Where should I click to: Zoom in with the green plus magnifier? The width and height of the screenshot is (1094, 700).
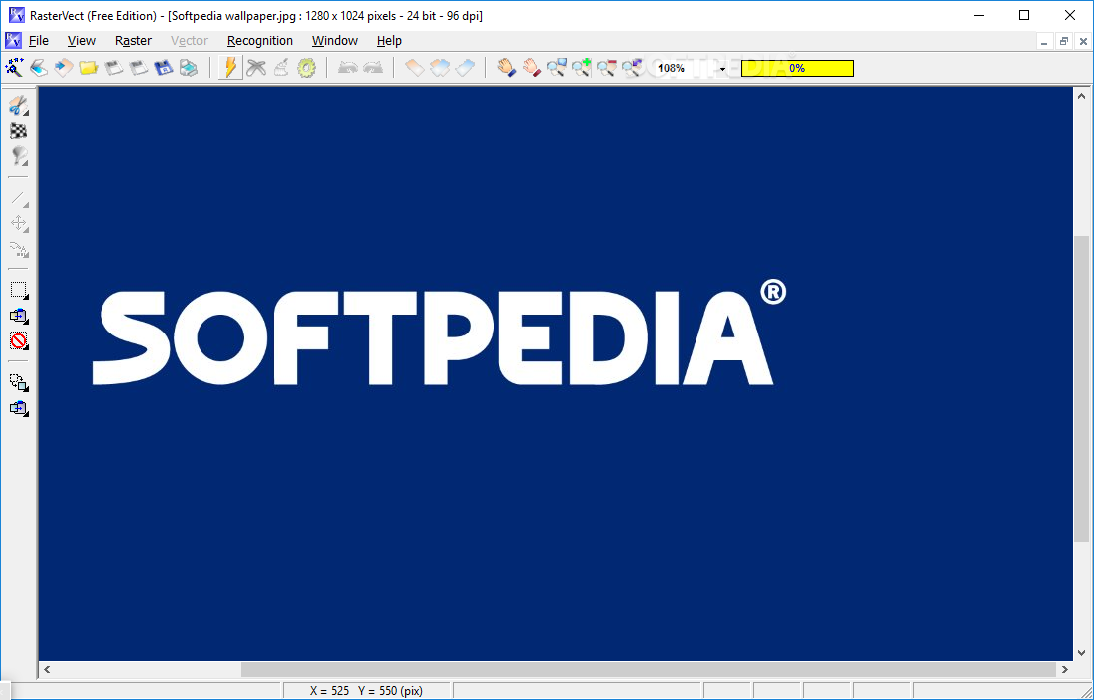click(x=581, y=68)
